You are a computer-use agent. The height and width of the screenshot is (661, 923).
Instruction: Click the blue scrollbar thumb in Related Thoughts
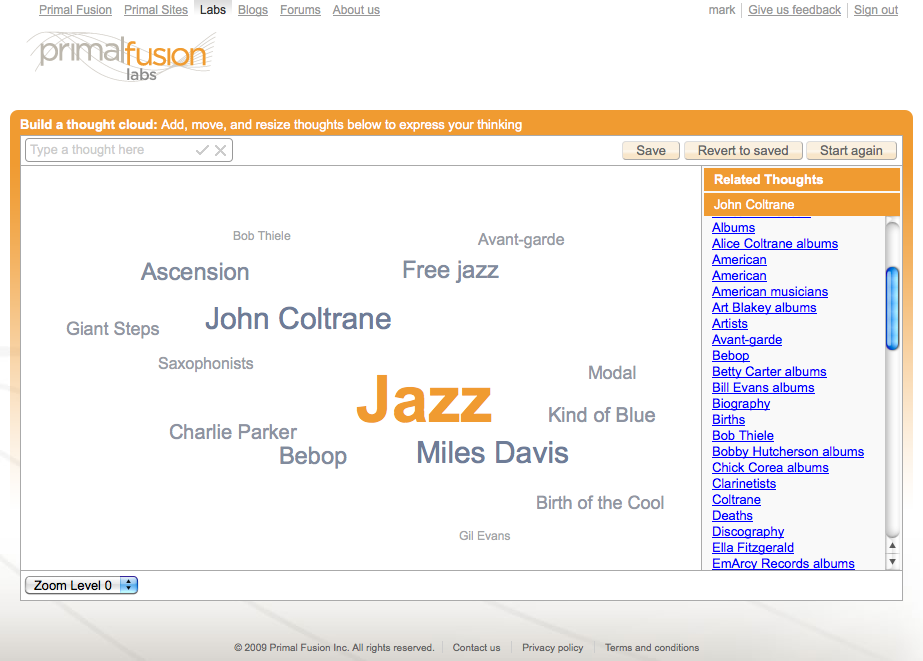point(892,308)
